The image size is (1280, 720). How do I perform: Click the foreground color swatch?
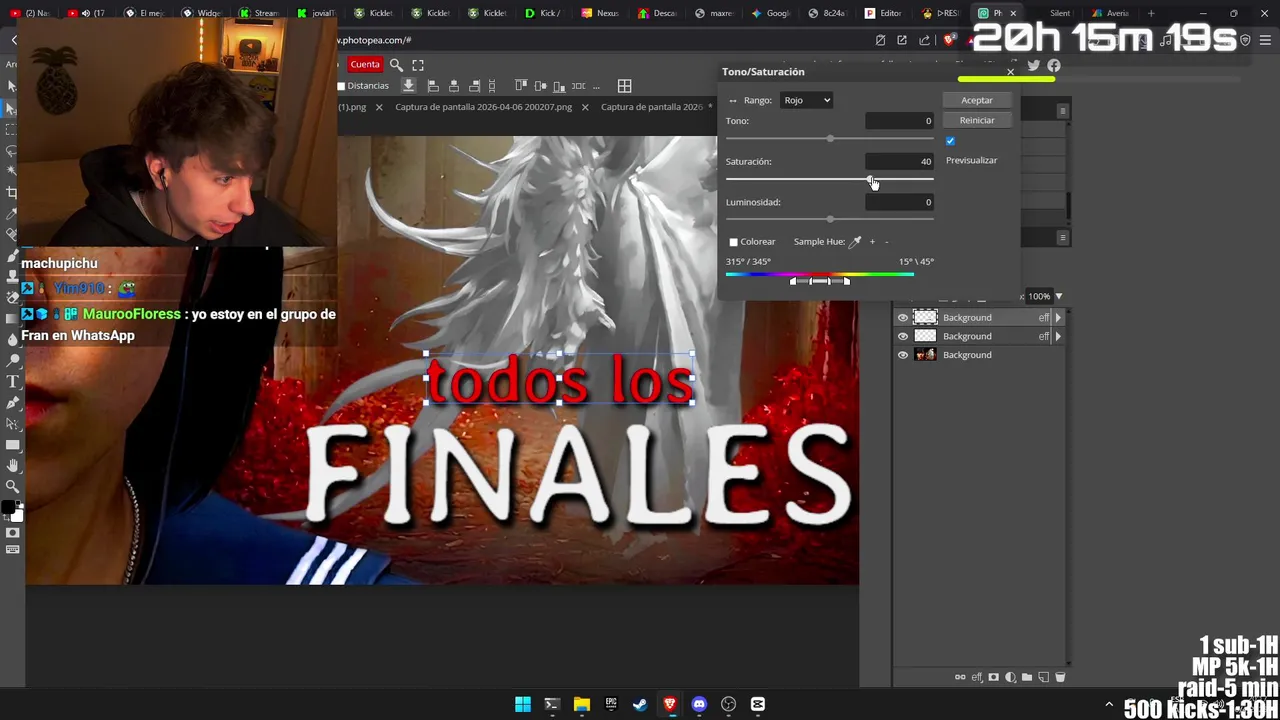tap(8, 508)
